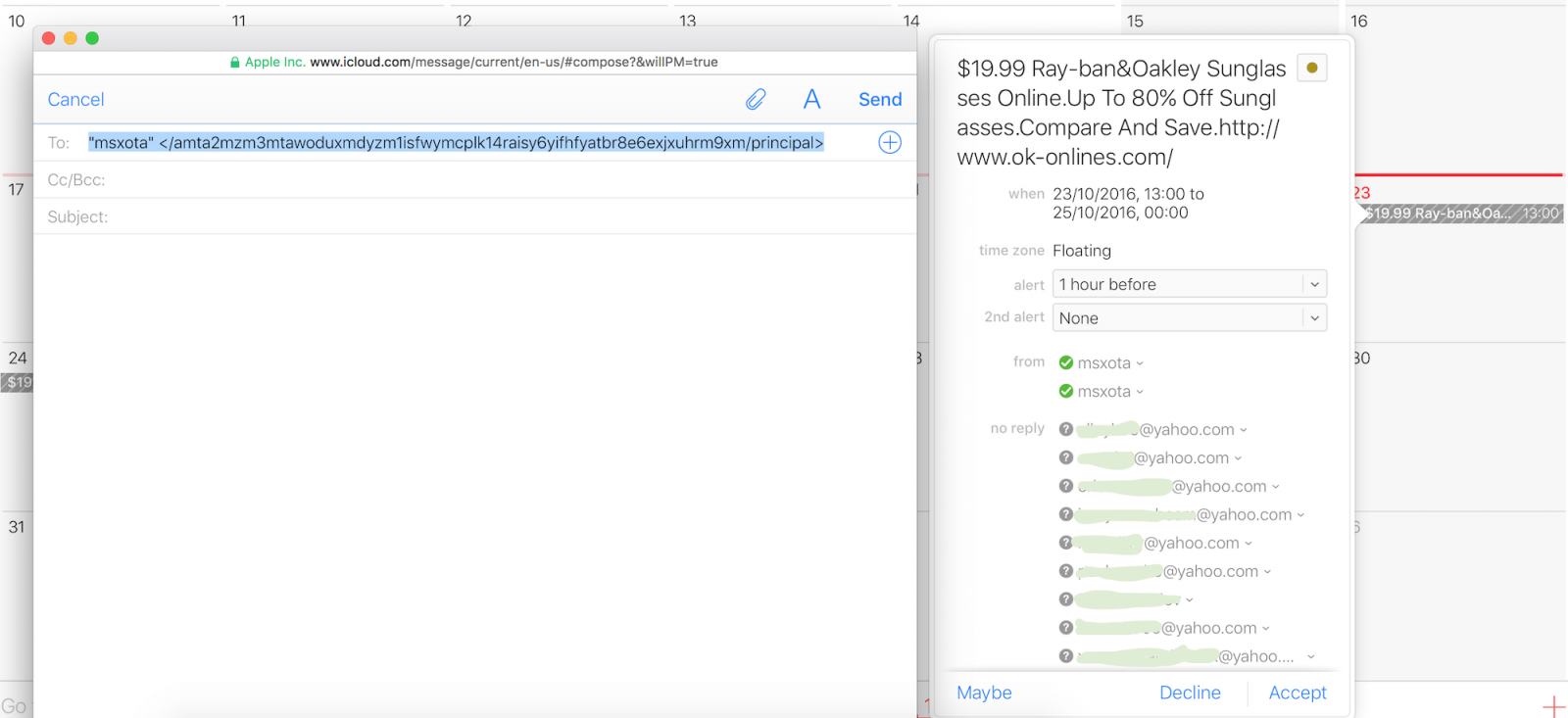Open the 2nd alert 'None' dropdown

click(x=1189, y=318)
